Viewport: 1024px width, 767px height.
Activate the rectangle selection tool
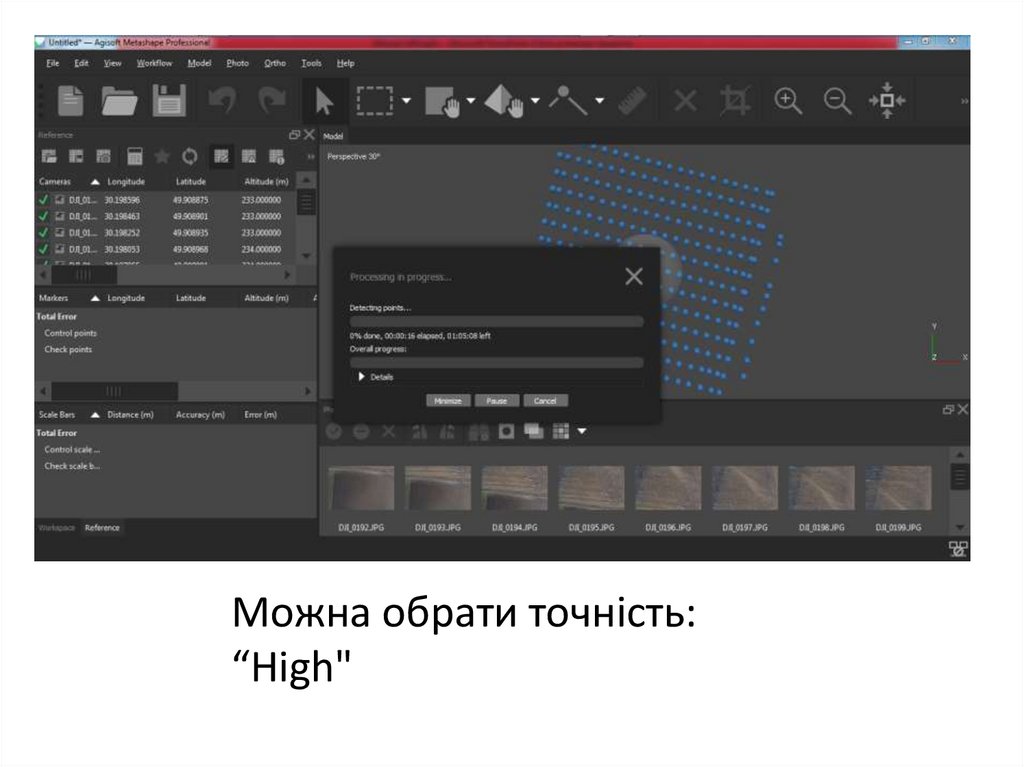point(376,100)
